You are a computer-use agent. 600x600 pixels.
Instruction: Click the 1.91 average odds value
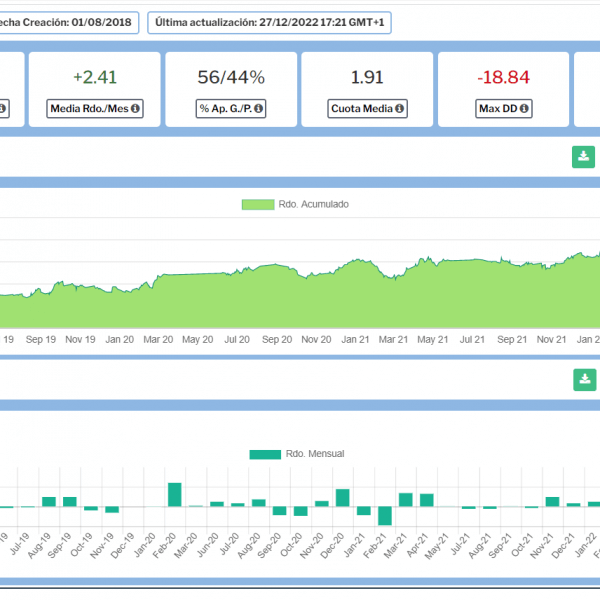(x=367, y=77)
